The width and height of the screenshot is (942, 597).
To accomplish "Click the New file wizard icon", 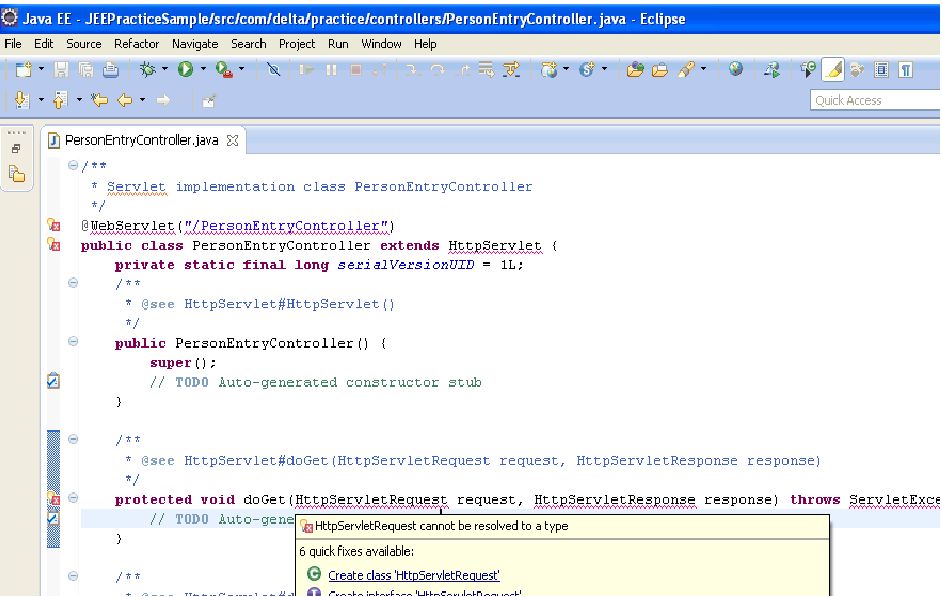I will point(23,70).
